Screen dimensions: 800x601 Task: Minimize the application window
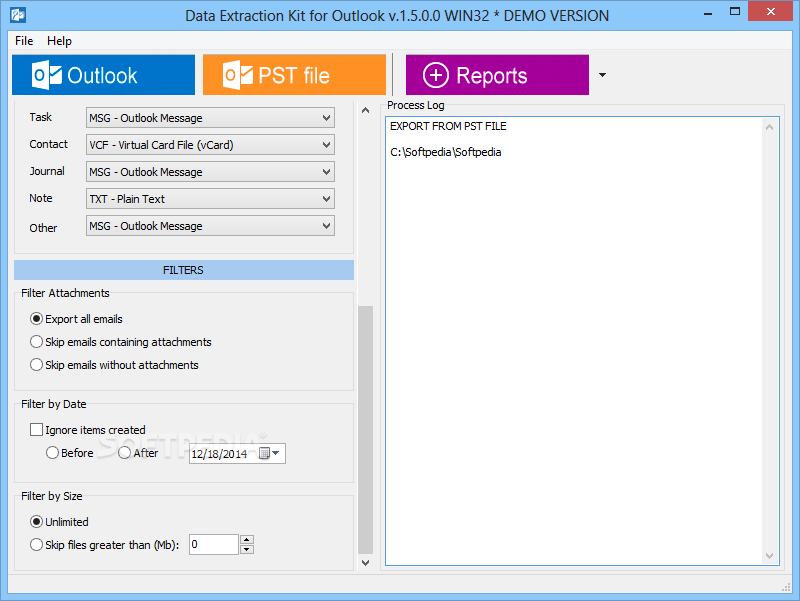point(708,13)
